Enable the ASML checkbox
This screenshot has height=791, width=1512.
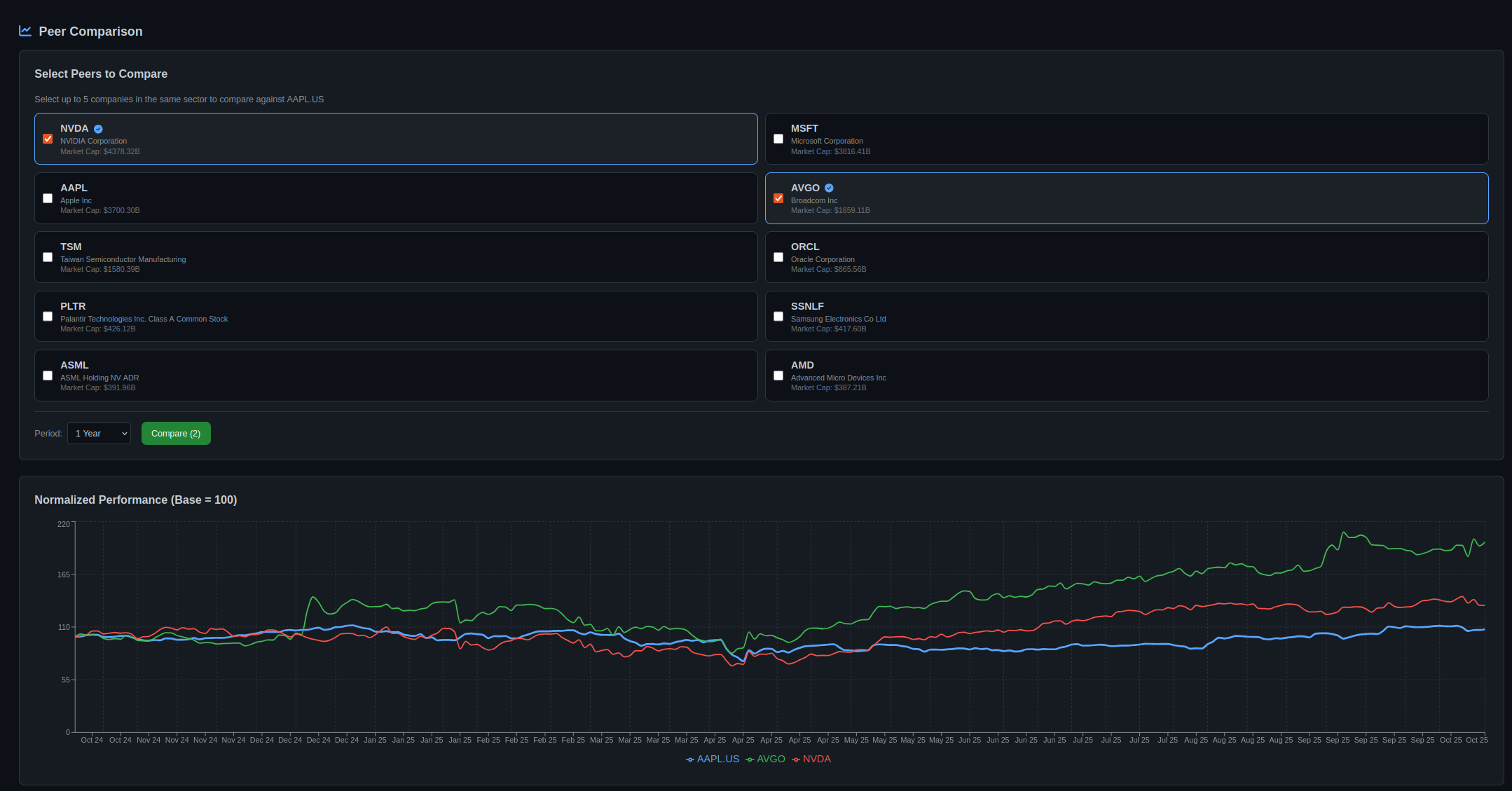tap(48, 376)
